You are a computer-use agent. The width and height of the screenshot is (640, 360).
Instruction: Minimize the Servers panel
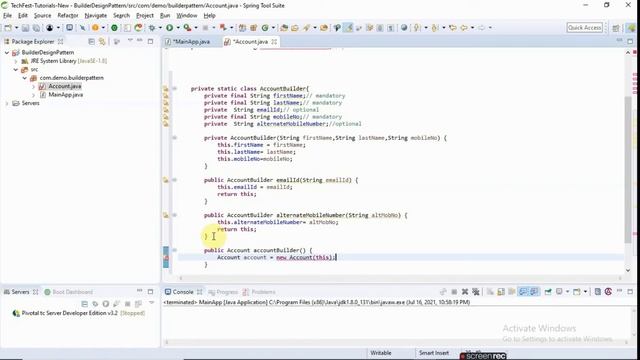(140, 291)
